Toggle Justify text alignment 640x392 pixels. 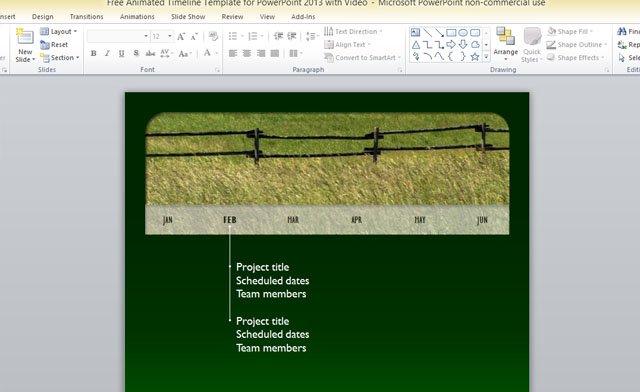[275, 53]
